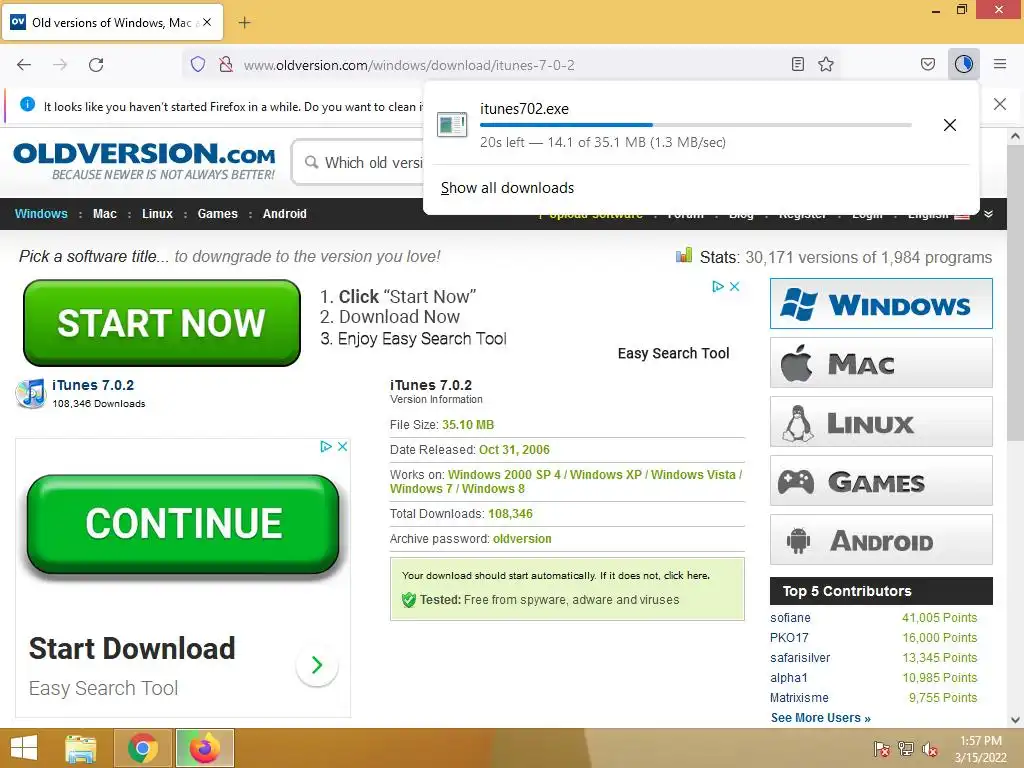Viewport: 1024px width, 768px height.
Task: Close the Old versions of Windows tab
Action: tap(207, 22)
